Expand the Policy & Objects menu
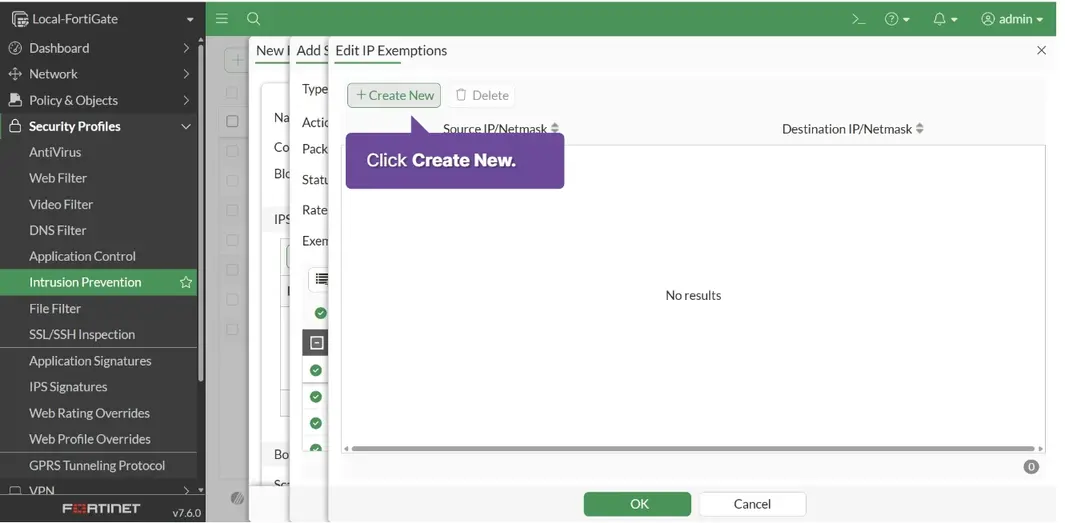This screenshot has height=523, width=1065. pos(99,101)
